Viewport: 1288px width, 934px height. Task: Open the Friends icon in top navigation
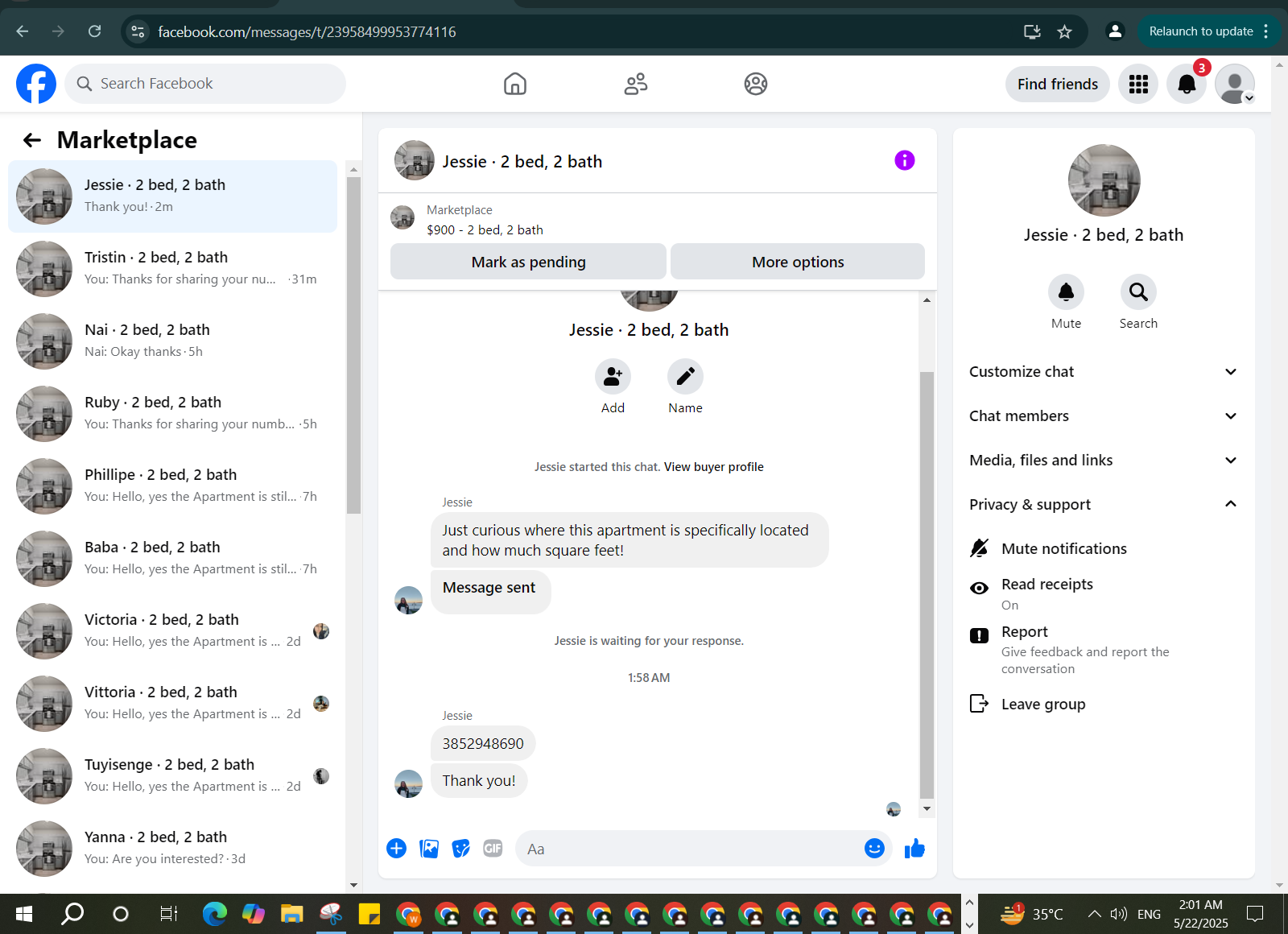[x=636, y=84]
